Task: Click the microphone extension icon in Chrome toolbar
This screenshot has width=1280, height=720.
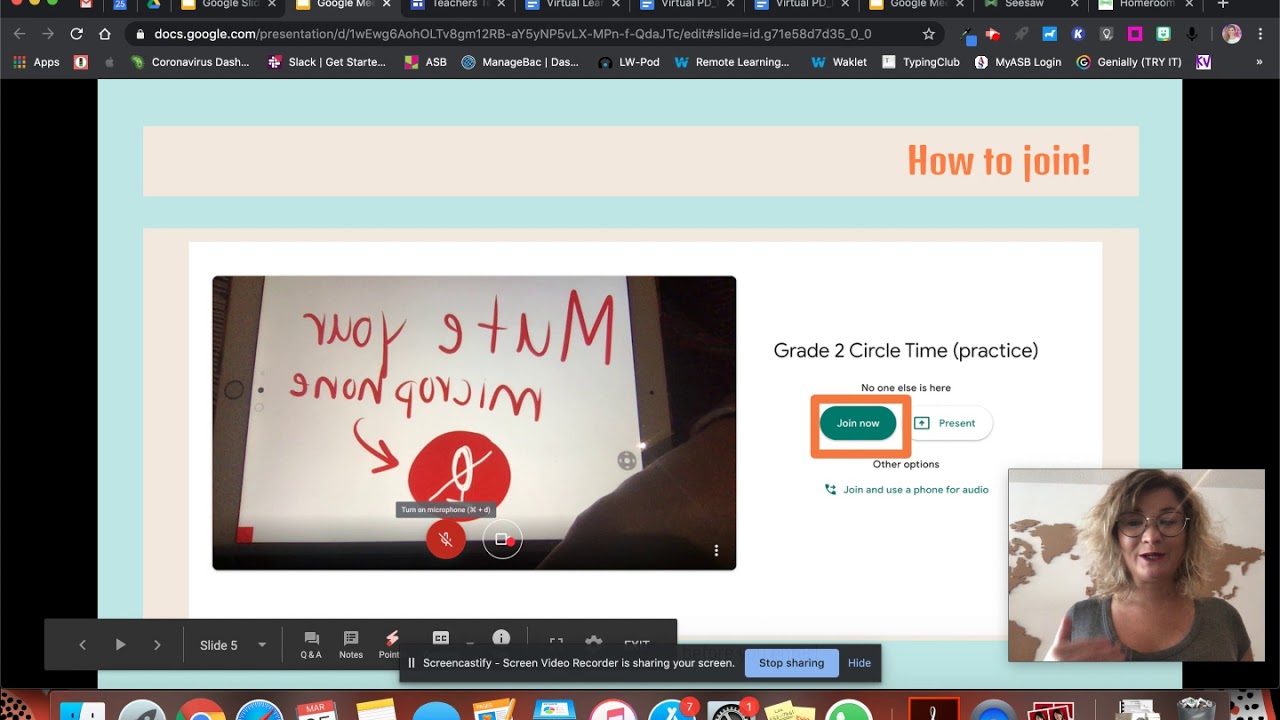Action: [x=1192, y=34]
